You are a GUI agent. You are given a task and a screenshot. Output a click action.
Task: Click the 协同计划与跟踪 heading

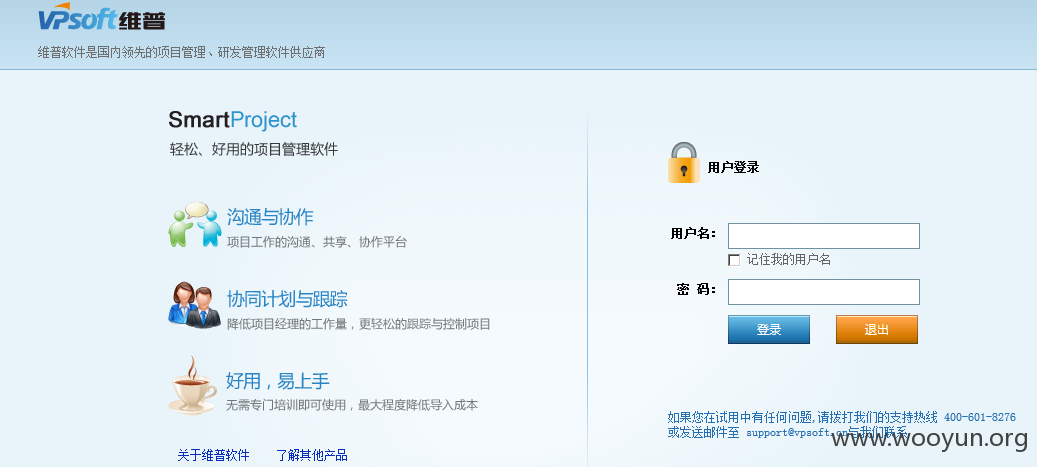click(287, 299)
